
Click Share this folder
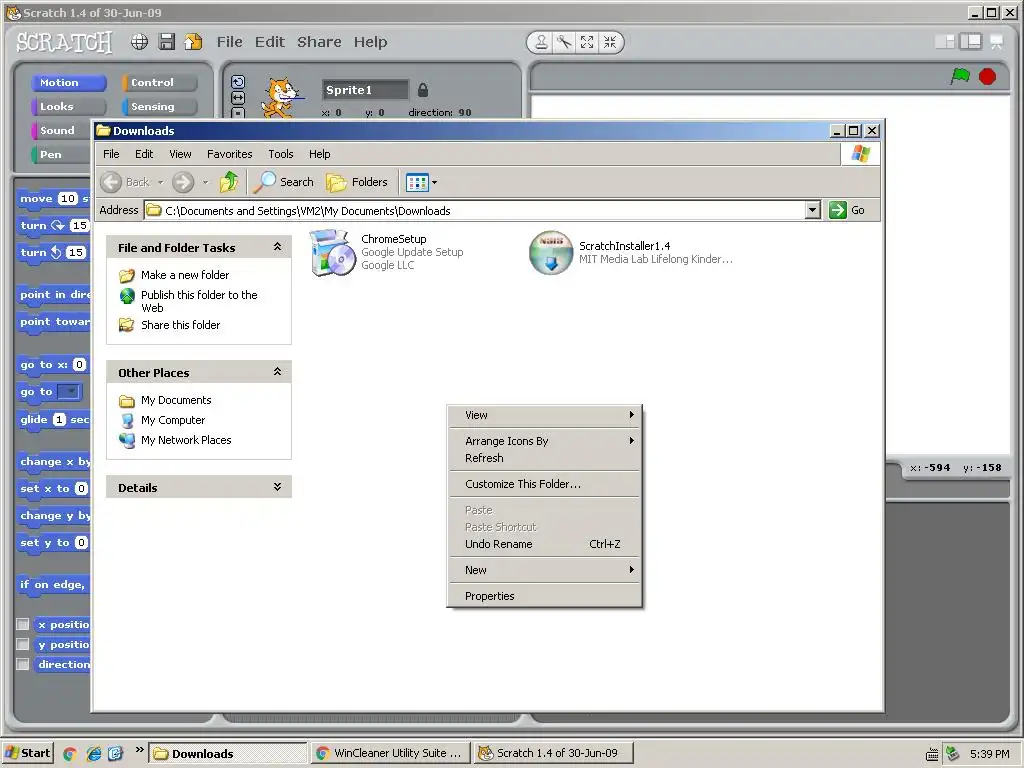(x=180, y=325)
